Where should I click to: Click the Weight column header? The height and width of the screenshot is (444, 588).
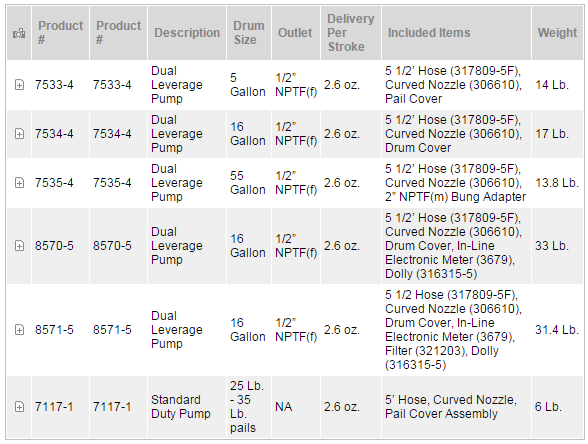pos(557,33)
